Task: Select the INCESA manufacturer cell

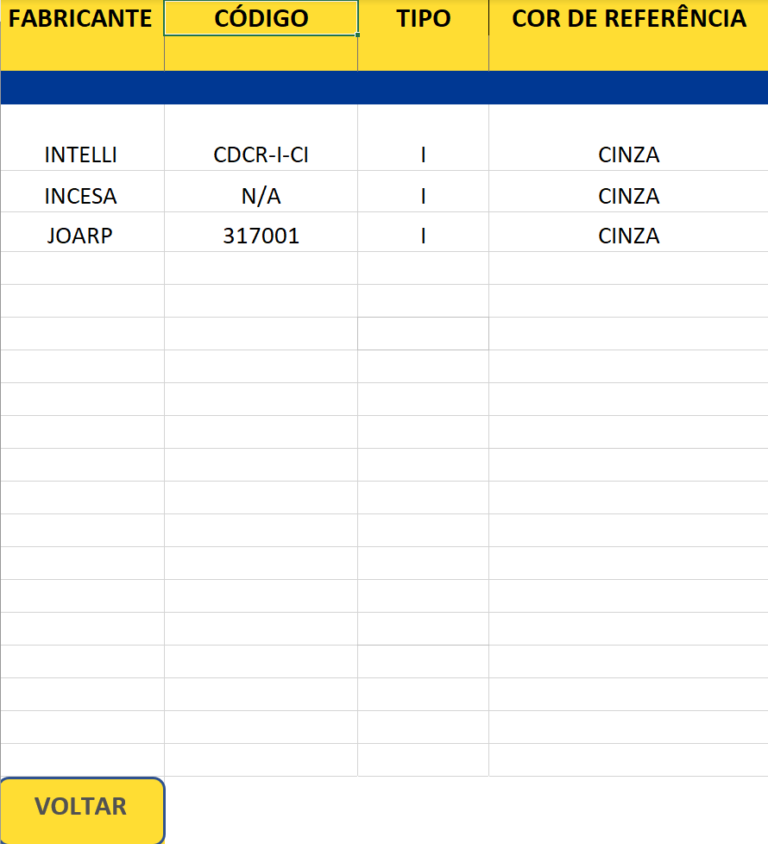Action: click(81, 196)
